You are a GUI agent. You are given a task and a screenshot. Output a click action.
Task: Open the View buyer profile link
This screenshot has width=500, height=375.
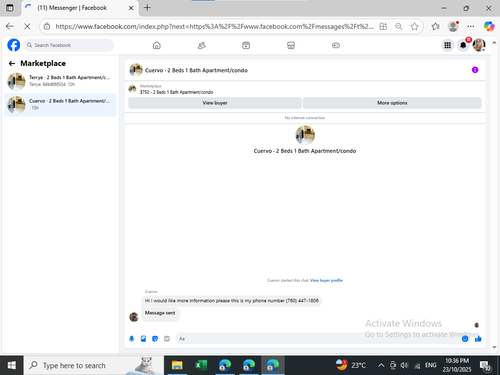[x=326, y=280]
